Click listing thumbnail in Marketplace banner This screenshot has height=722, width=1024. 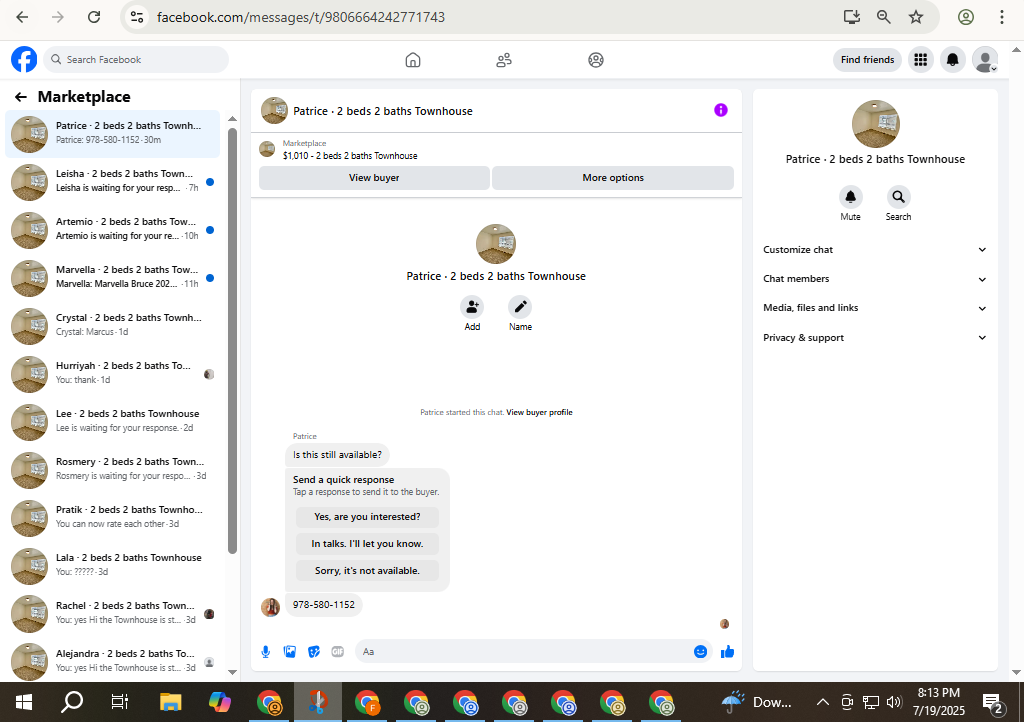click(267, 149)
